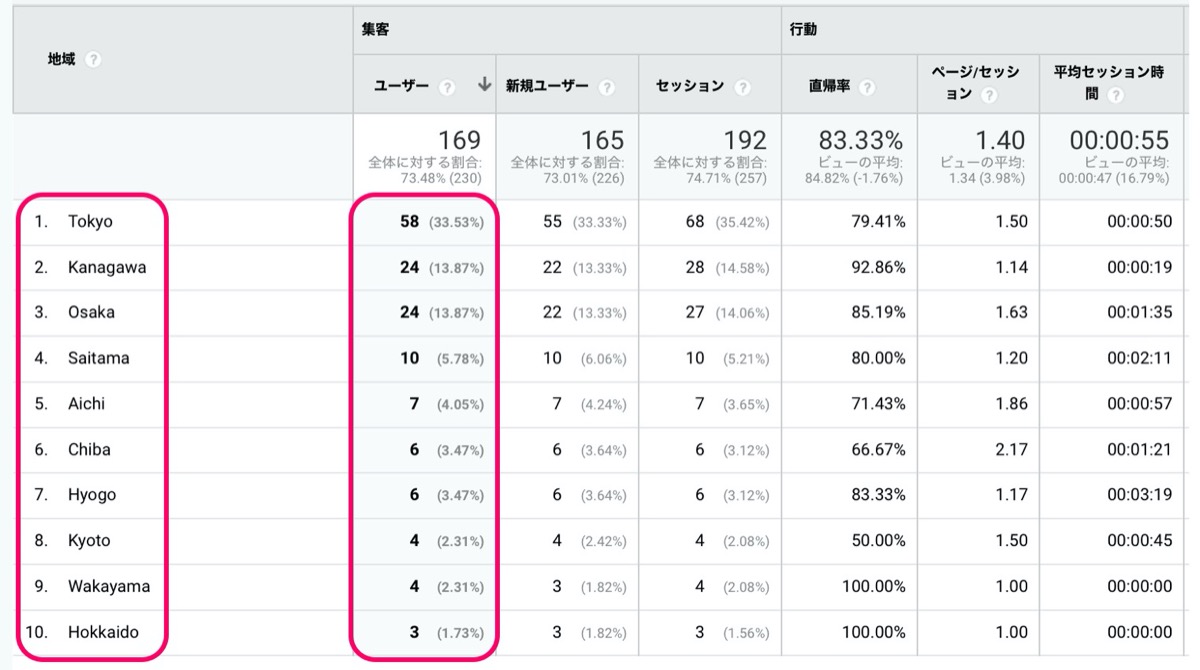Open the Kanagawa region link
Screen dimensions: 1200x670
[107, 267]
